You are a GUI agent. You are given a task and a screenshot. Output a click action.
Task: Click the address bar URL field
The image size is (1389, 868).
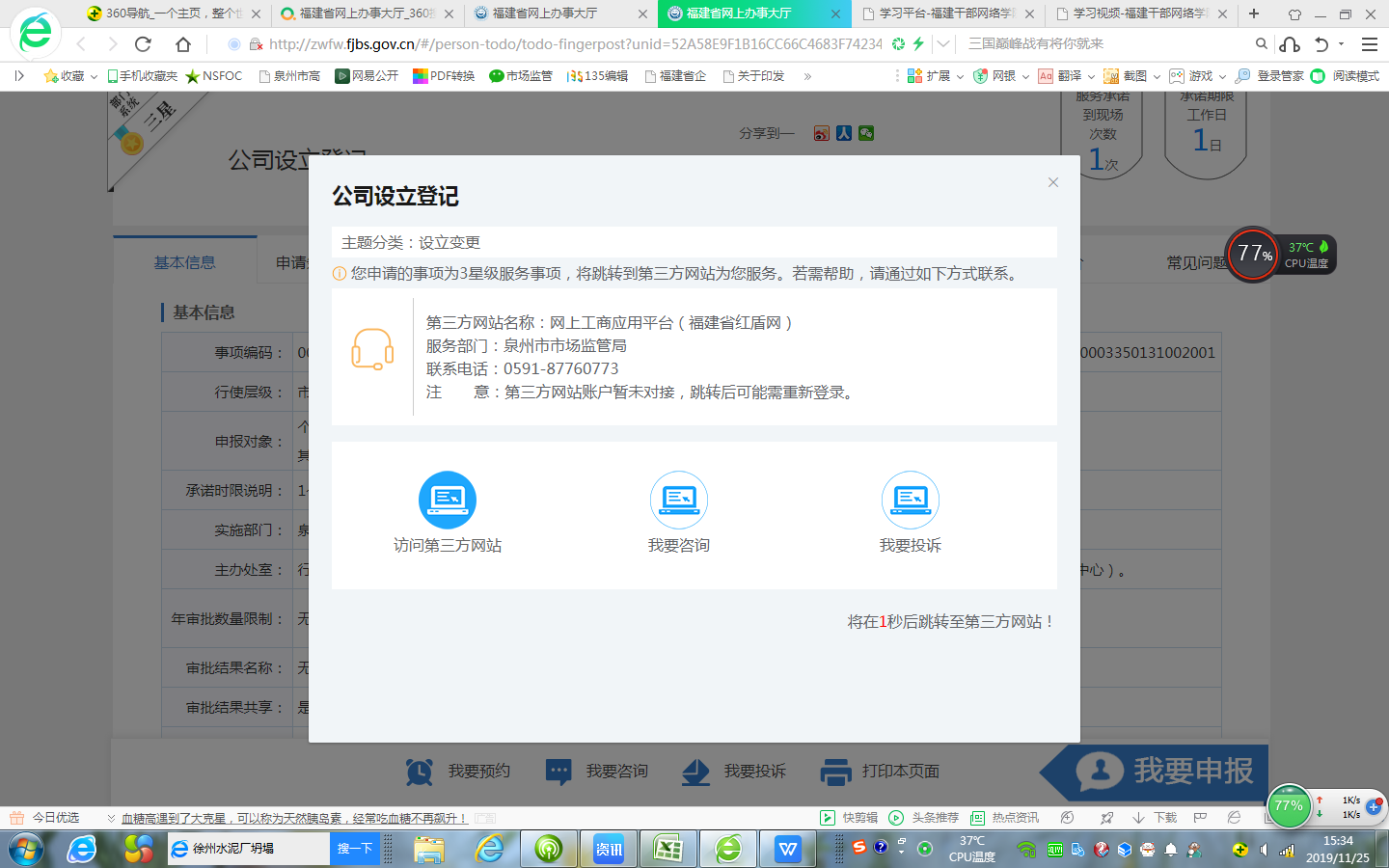(x=574, y=44)
